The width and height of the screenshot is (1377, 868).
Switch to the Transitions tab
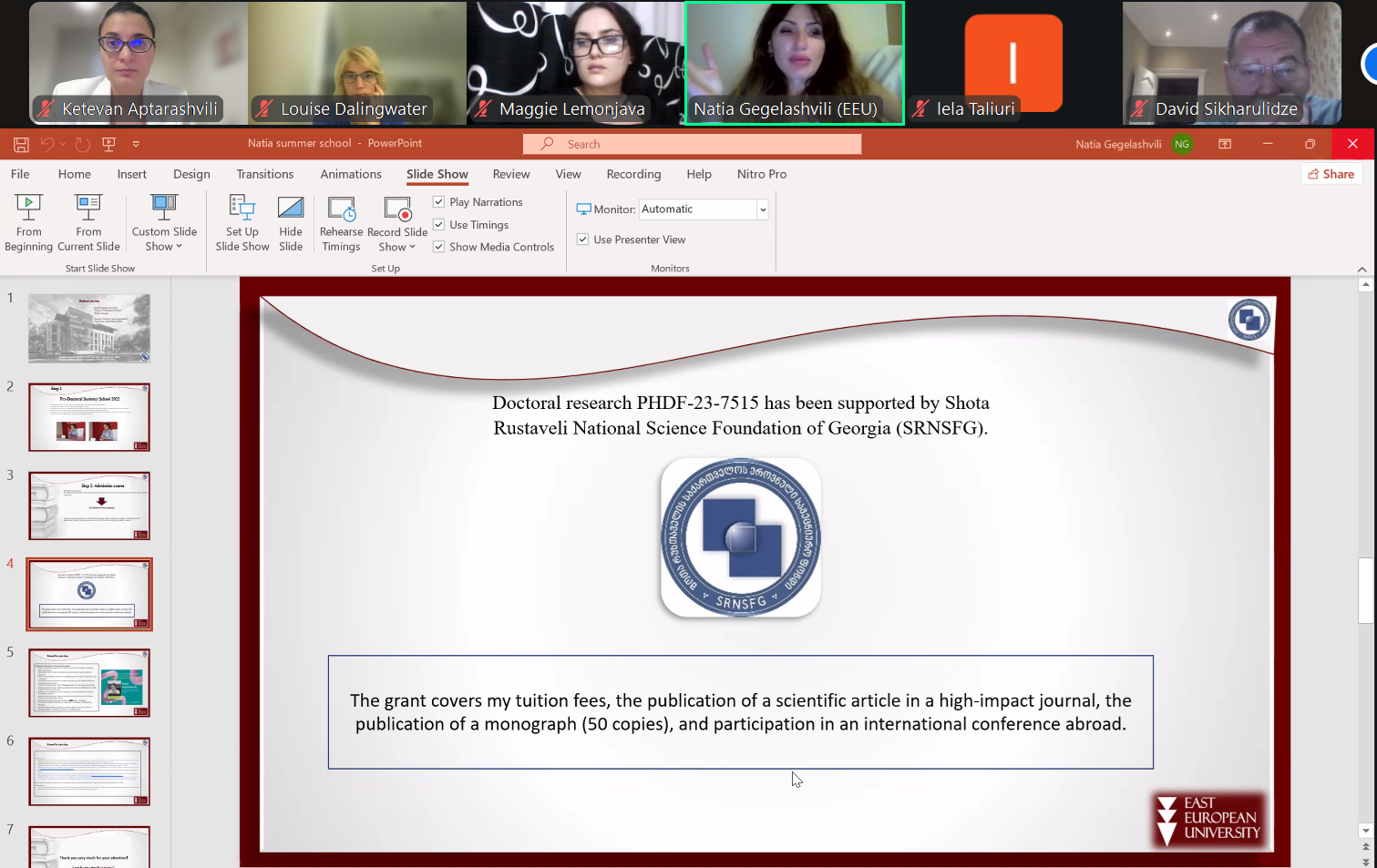tap(264, 174)
